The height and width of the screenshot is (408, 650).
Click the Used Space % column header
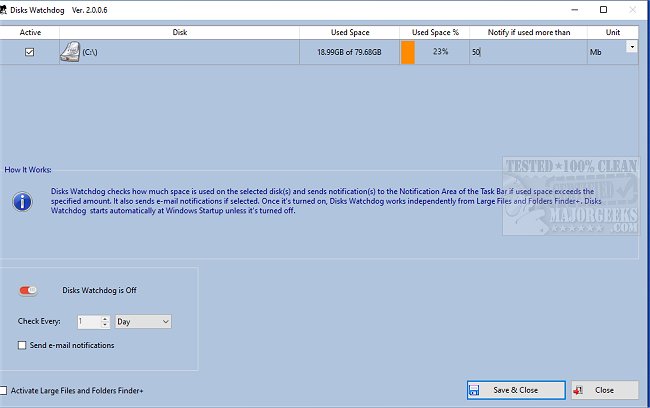click(x=435, y=32)
